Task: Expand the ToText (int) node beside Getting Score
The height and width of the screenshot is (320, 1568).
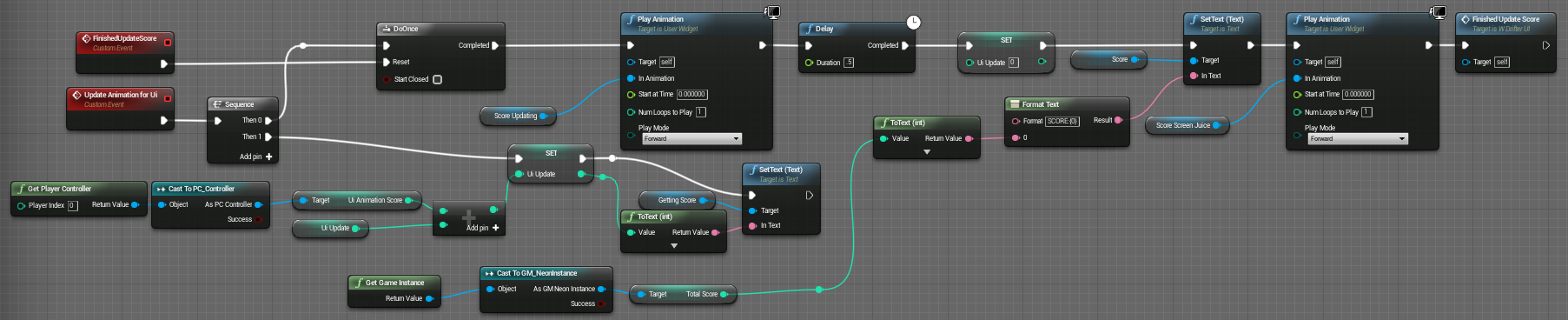Action: tap(674, 246)
